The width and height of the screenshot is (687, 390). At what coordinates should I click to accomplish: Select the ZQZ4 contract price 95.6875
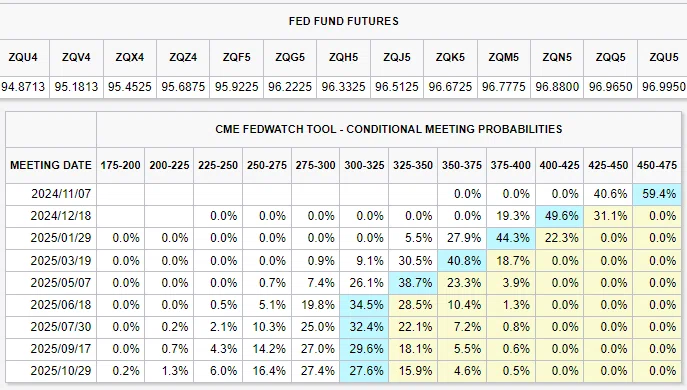point(183,87)
